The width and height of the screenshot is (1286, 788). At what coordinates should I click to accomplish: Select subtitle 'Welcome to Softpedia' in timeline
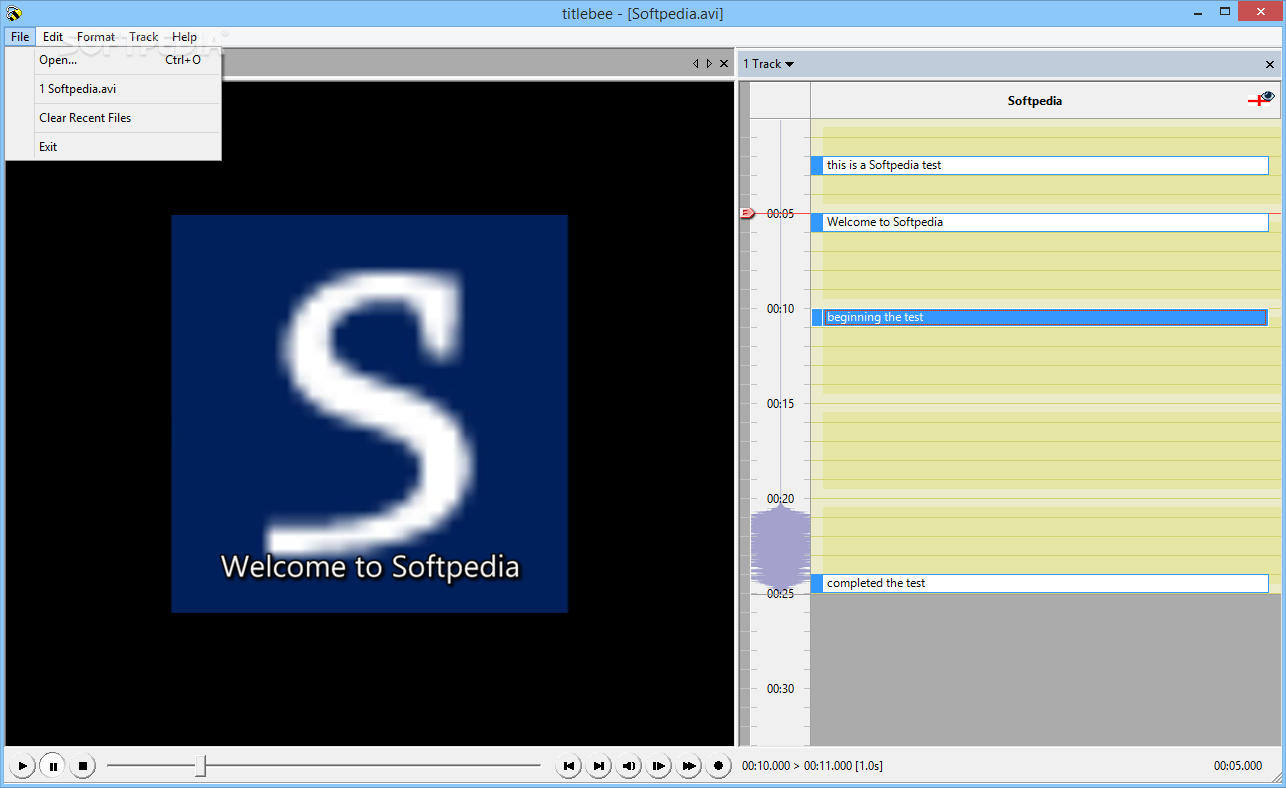point(1040,222)
